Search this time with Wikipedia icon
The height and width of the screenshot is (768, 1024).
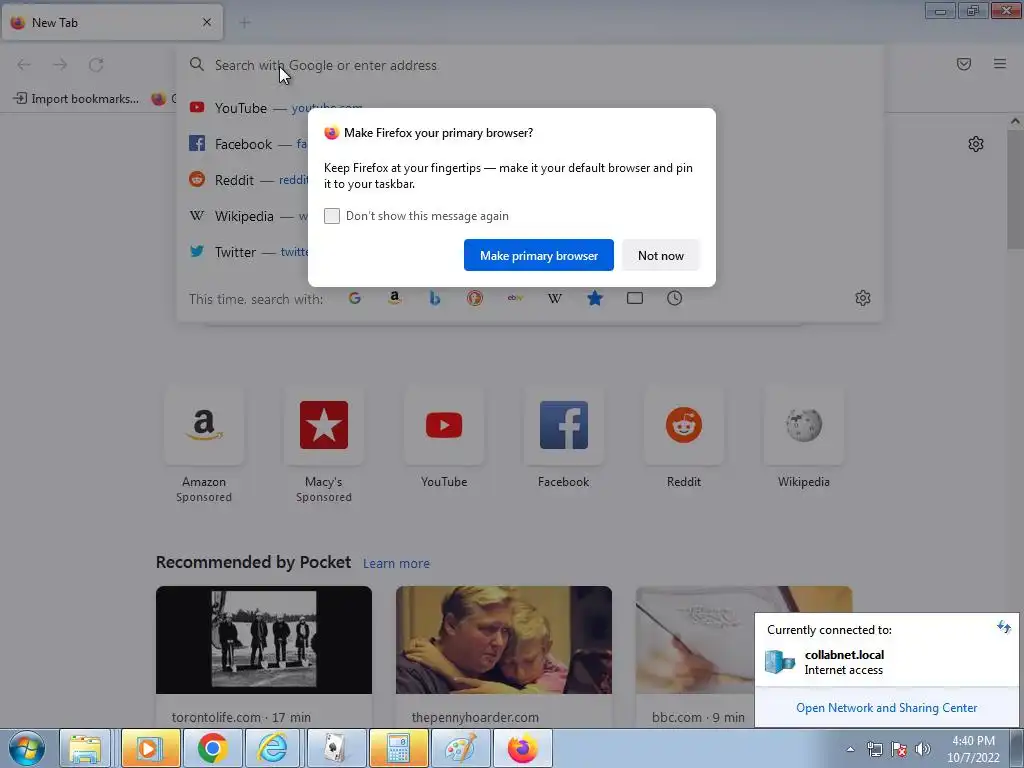click(x=554, y=298)
